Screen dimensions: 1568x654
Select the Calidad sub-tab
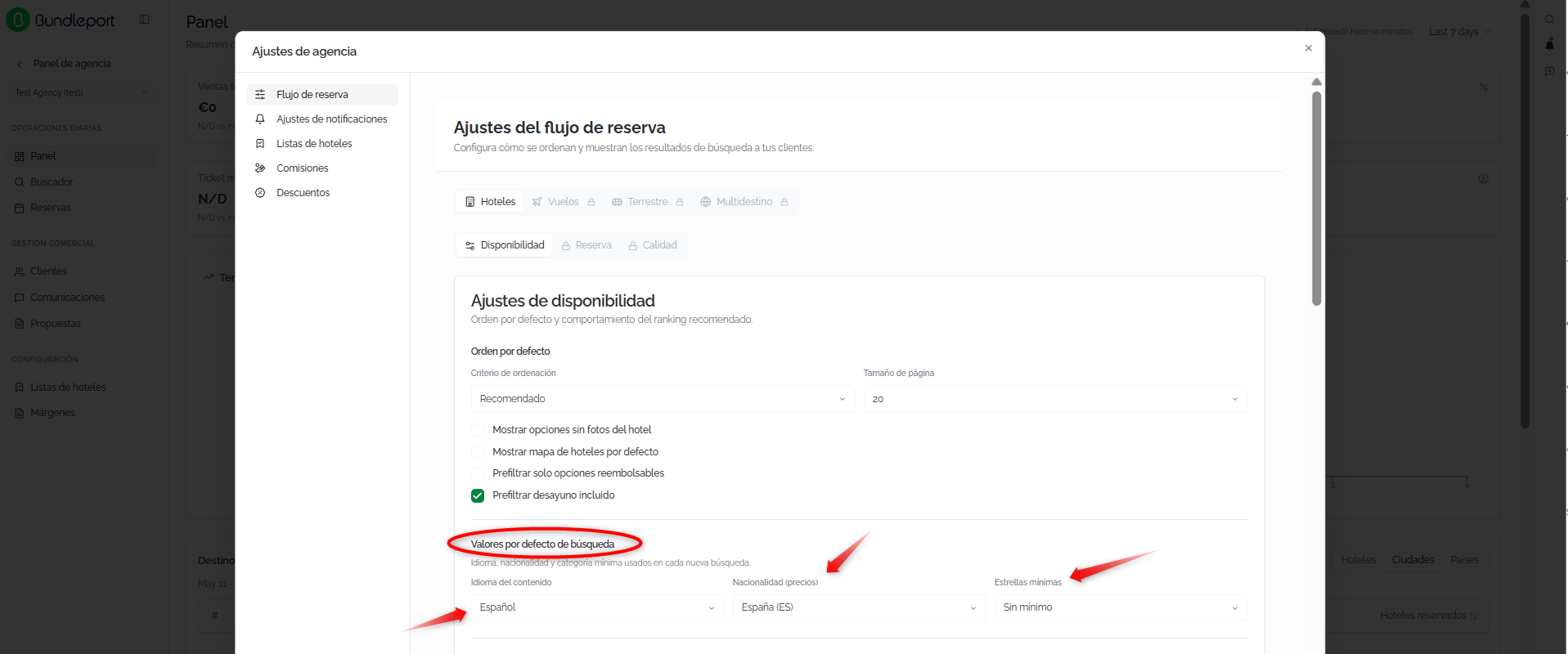point(653,245)
